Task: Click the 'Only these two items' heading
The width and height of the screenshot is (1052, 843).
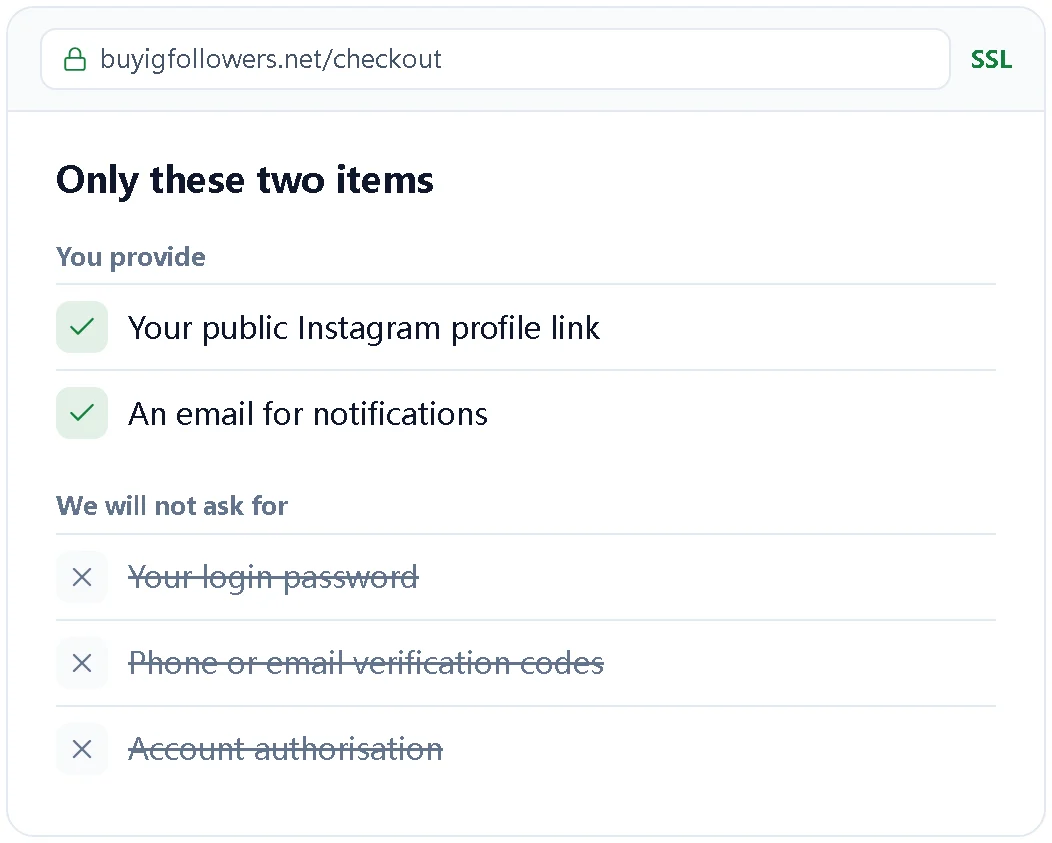Action: 245,180
